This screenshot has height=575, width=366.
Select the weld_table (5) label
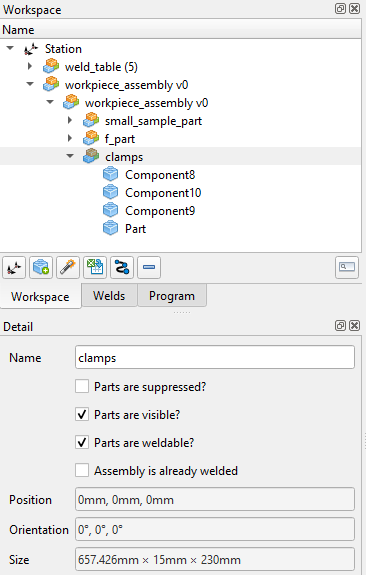click(101, 67)
